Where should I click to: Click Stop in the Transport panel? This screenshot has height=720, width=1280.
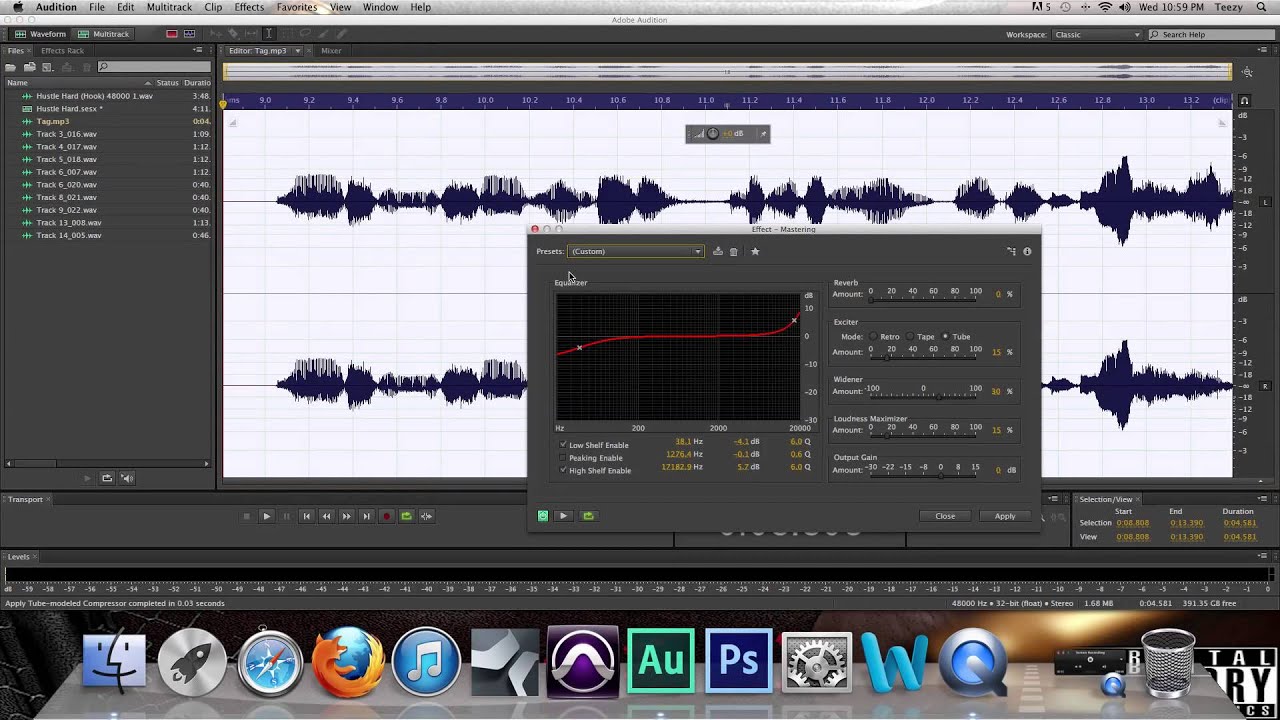tap(247, 516)
